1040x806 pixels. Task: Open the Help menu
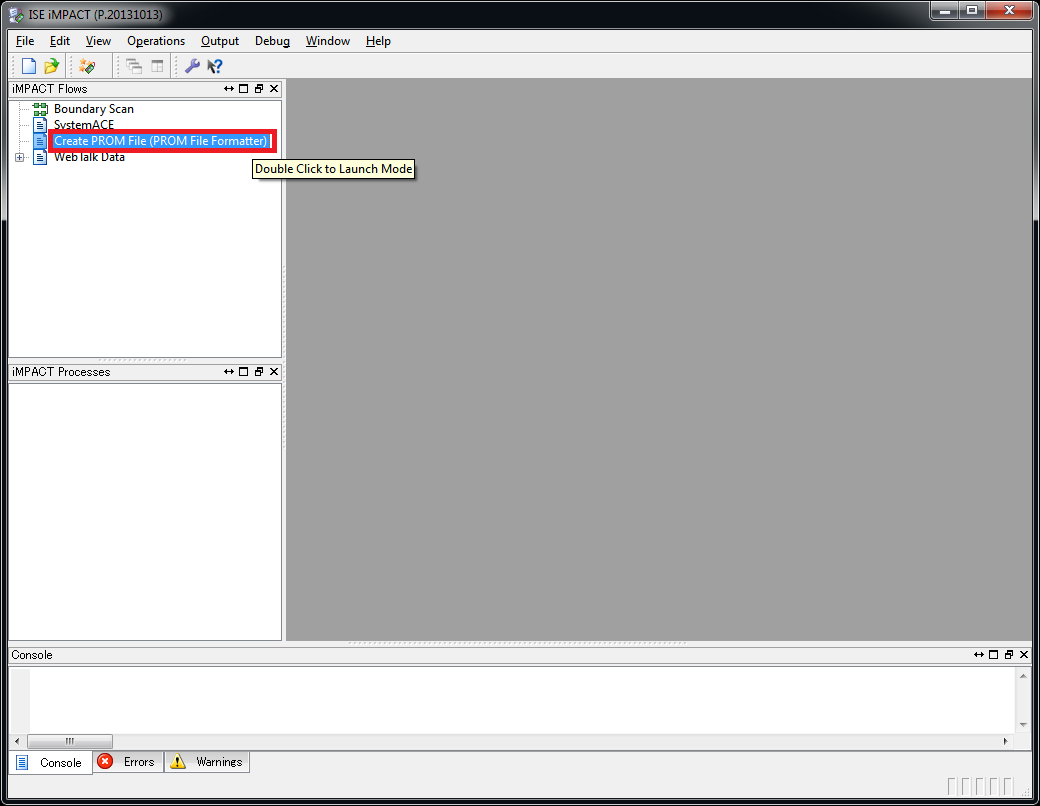pyautogui.click(x=378, y=41)
